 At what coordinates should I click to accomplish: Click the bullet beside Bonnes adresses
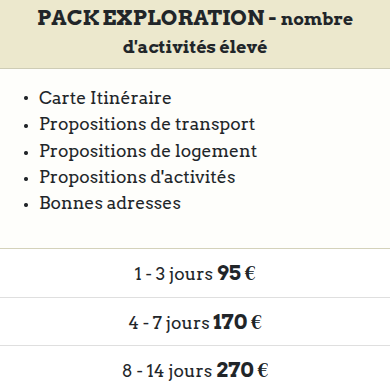(x=26, y=205)
